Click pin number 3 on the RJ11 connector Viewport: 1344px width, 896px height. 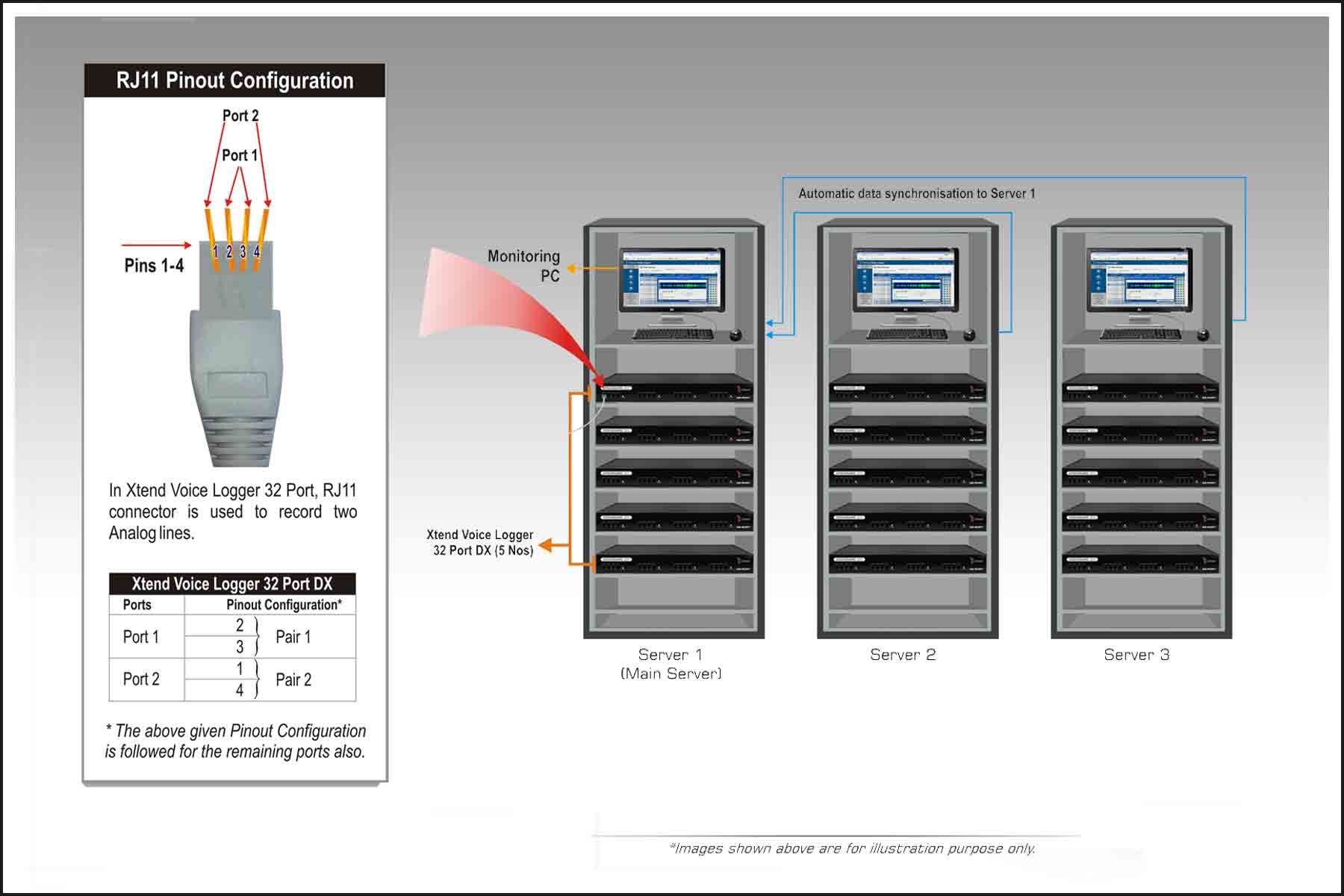(243, 252)
